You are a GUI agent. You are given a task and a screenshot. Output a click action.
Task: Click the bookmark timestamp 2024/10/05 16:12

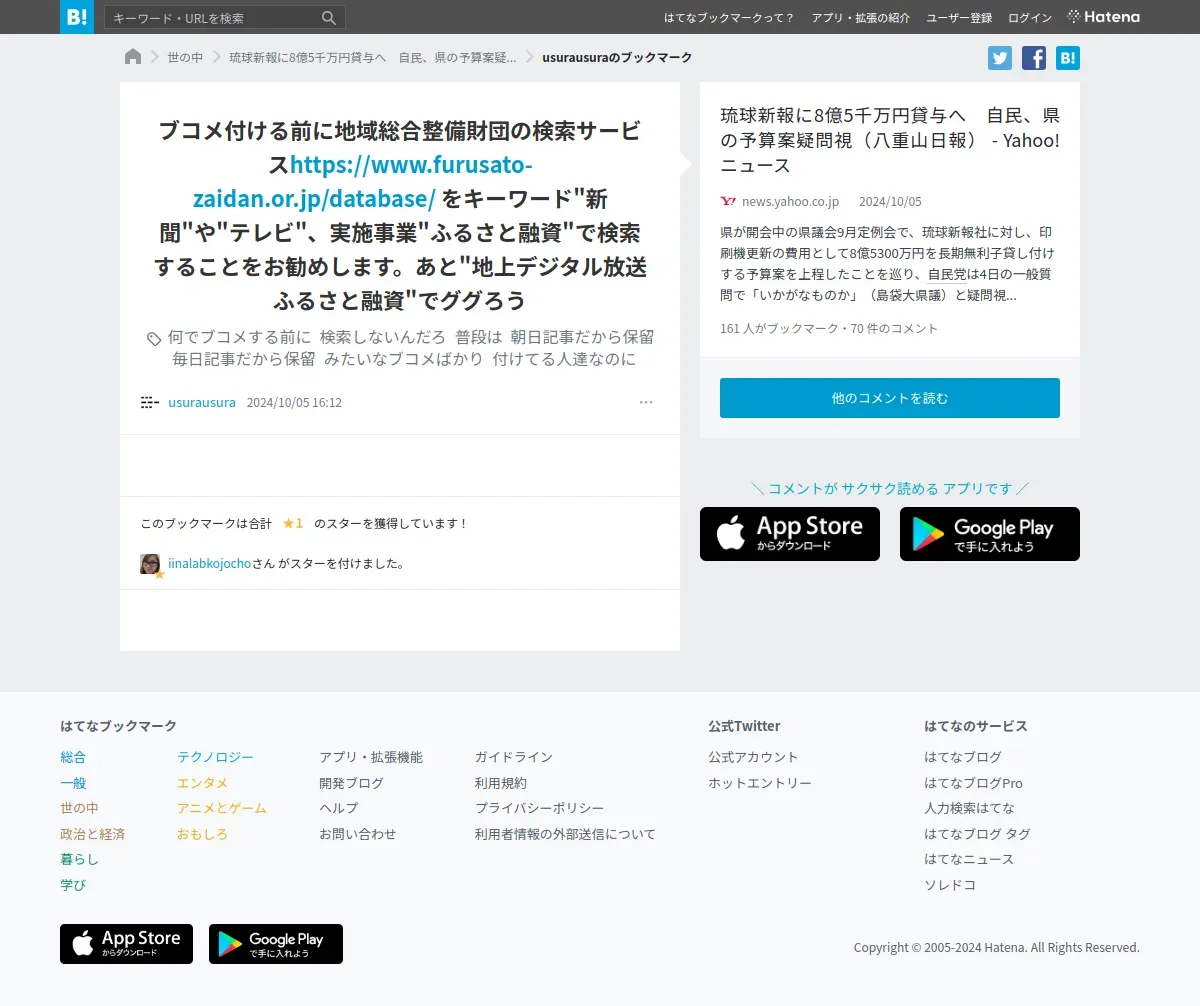coord(294,403)
